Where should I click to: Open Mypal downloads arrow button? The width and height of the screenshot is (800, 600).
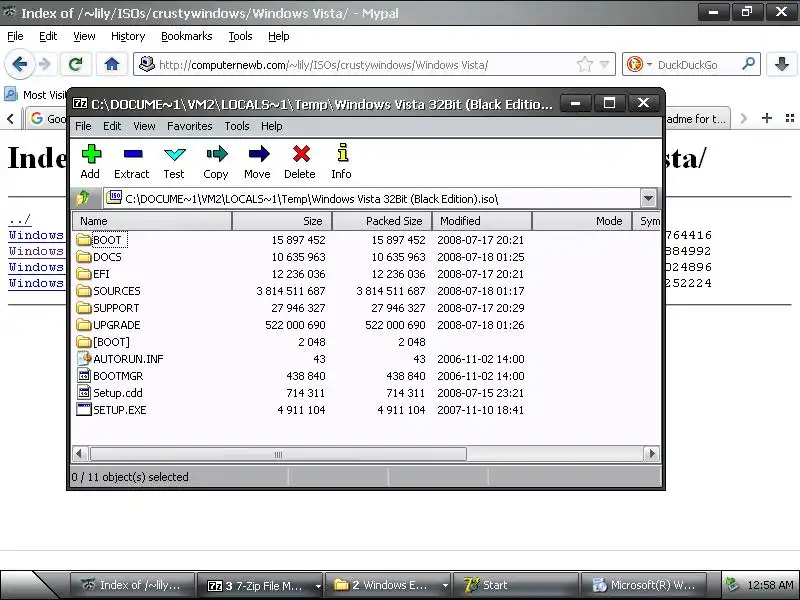(782, 64)
